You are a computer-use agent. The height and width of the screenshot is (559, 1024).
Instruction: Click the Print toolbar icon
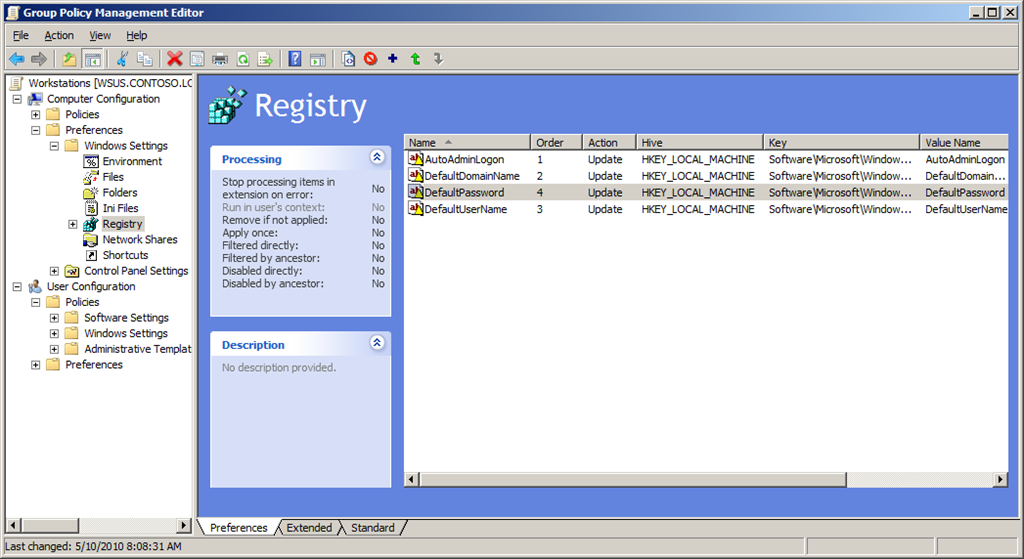(220, 59)
